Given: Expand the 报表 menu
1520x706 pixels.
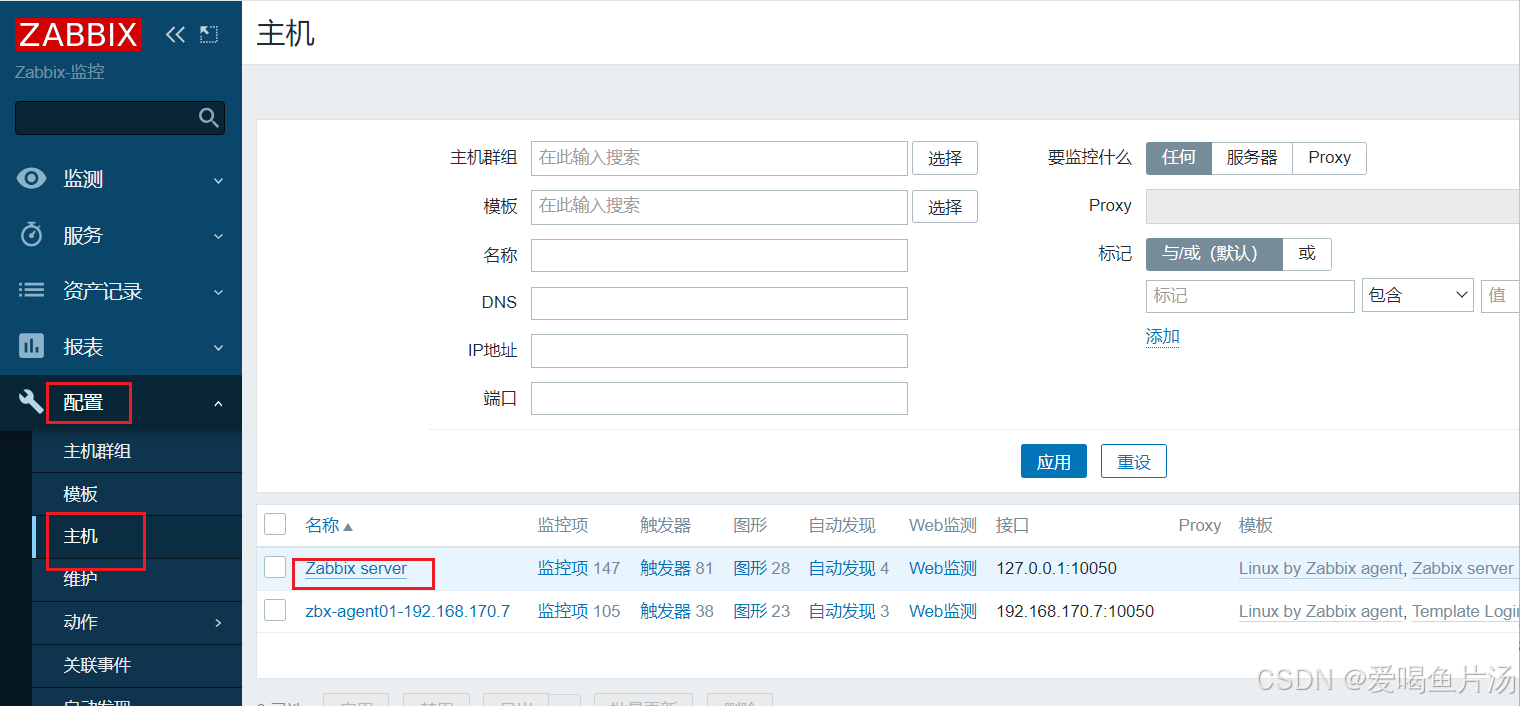Looking at the screenshot, I should 218,348.
